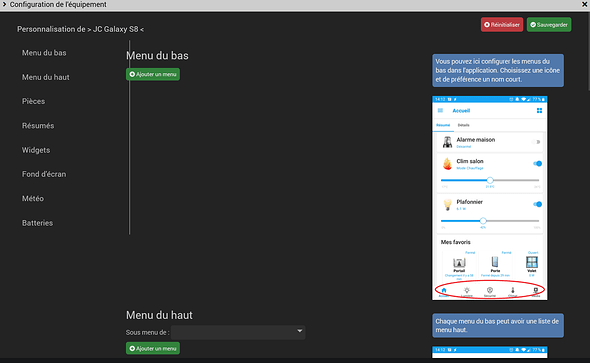Click the Clim salon temperature slider handle
Image resolution: width=590 pixels, height=363 pixels.
click(490, 180)
